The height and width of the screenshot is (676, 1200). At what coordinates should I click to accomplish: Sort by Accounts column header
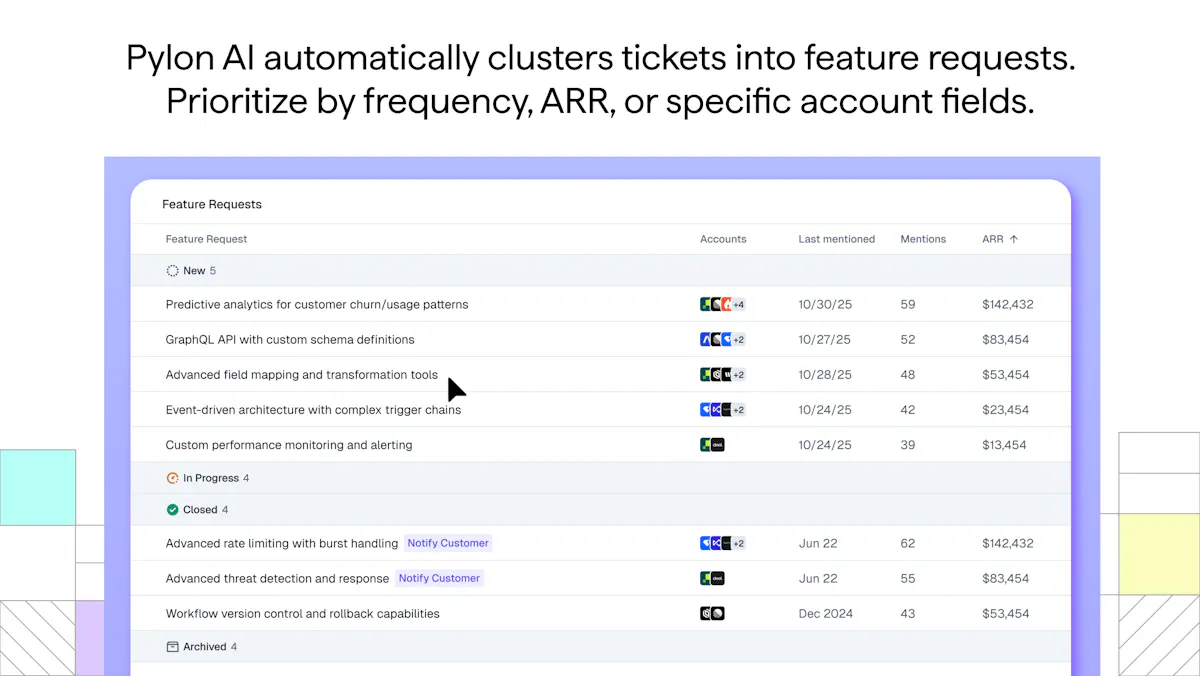tap(723, 239)
